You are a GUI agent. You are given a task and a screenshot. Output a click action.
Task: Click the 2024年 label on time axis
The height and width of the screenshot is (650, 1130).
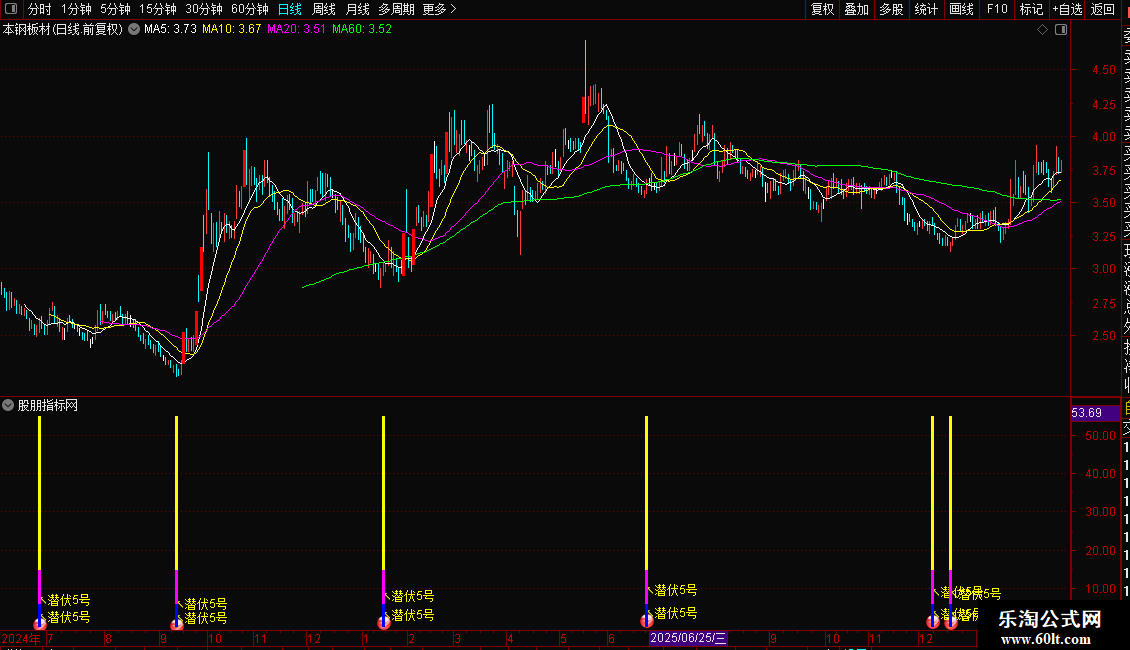tap(22, 638)
